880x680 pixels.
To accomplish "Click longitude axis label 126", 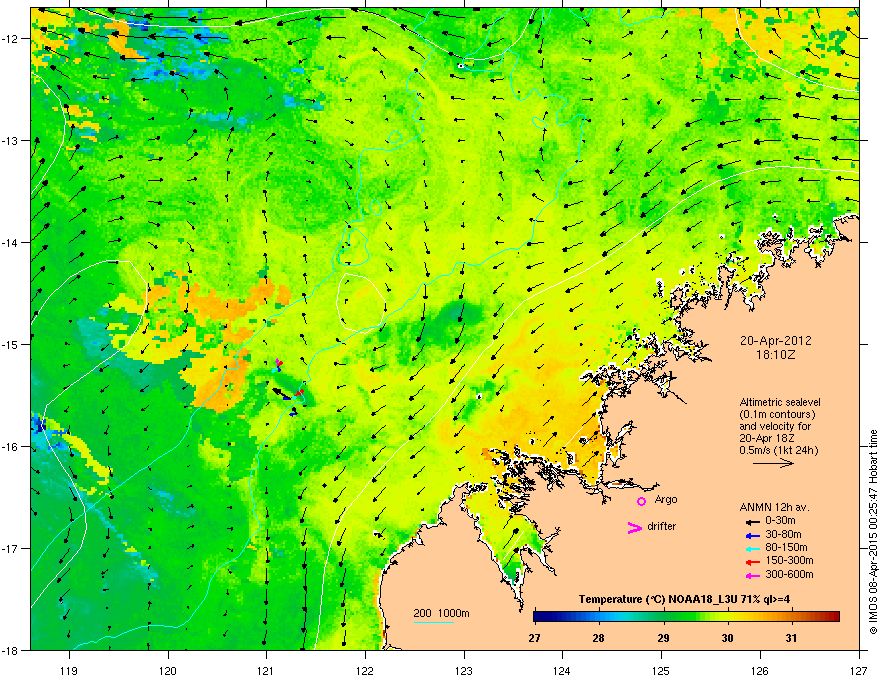I will [x=759, y=670].
